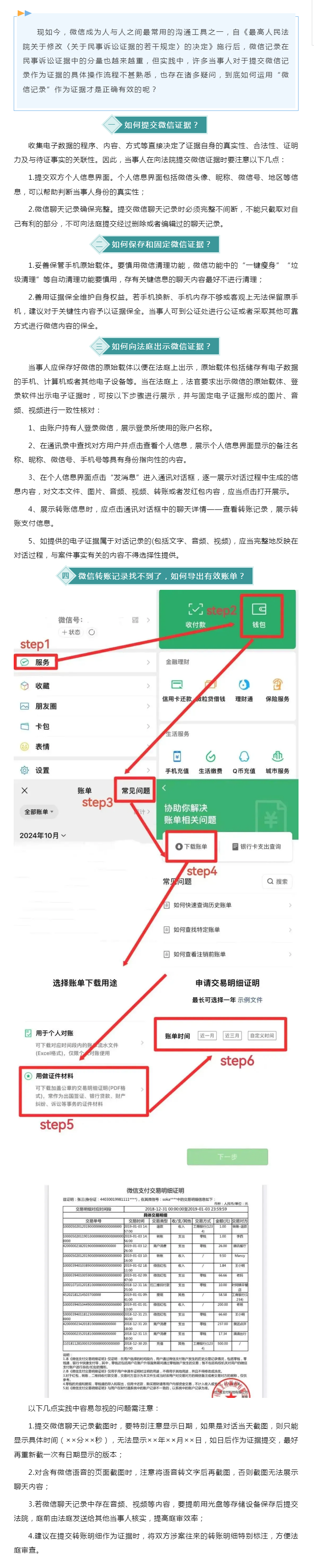Select the 银行卡支出查询 option
Screen dimensions: 314x1568
pos(256,846)
